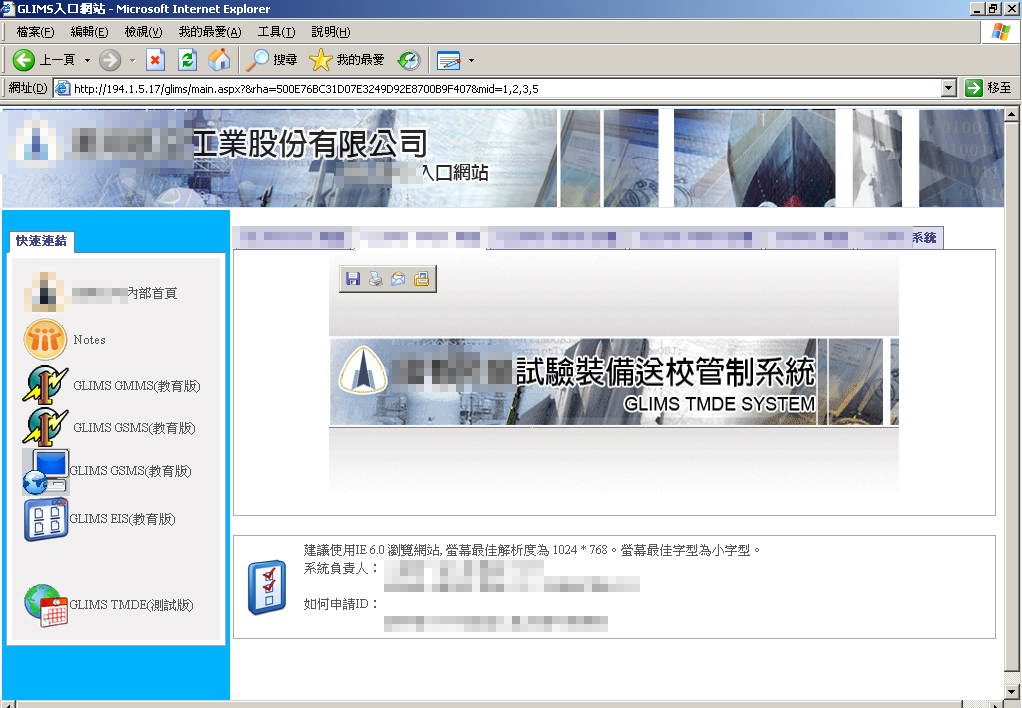Click the envelope mail icon in page toolbar
This screenshot has width=1022, height=708.
[x=398, y=280]
